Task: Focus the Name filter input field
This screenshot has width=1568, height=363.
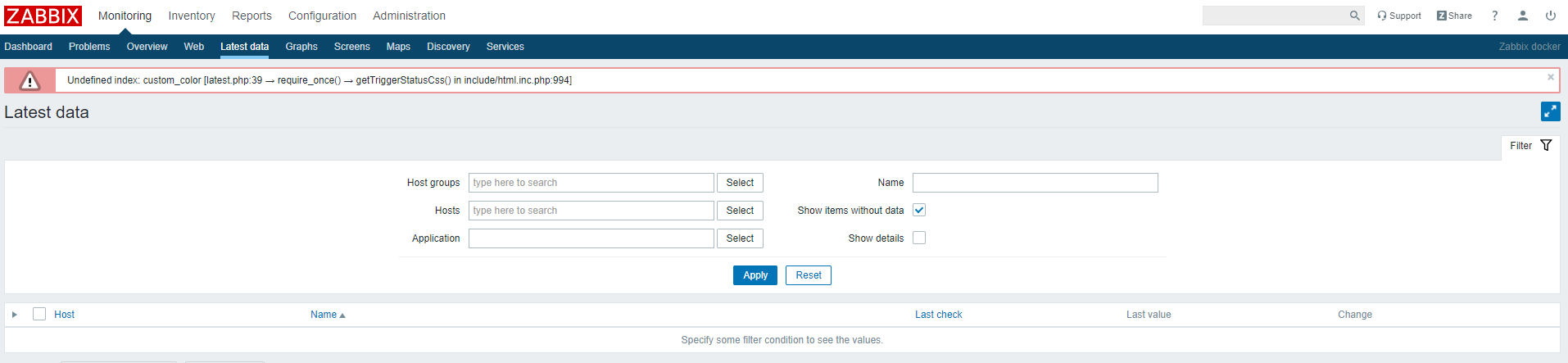Action: point(1035,183)
